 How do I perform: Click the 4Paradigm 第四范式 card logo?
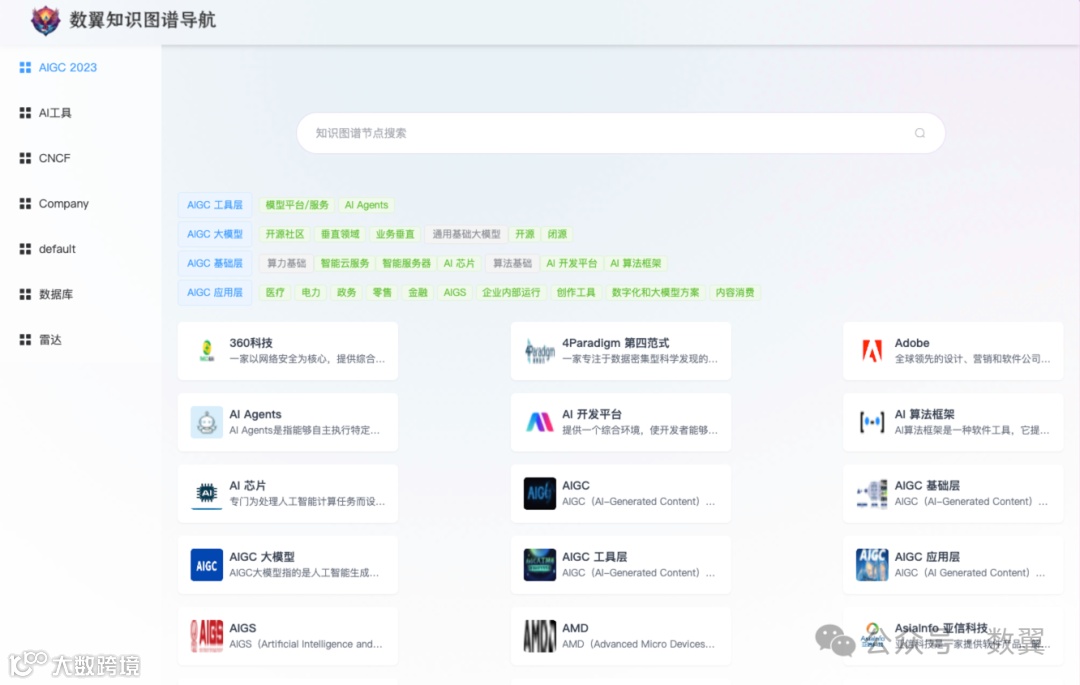coord(539,351)
